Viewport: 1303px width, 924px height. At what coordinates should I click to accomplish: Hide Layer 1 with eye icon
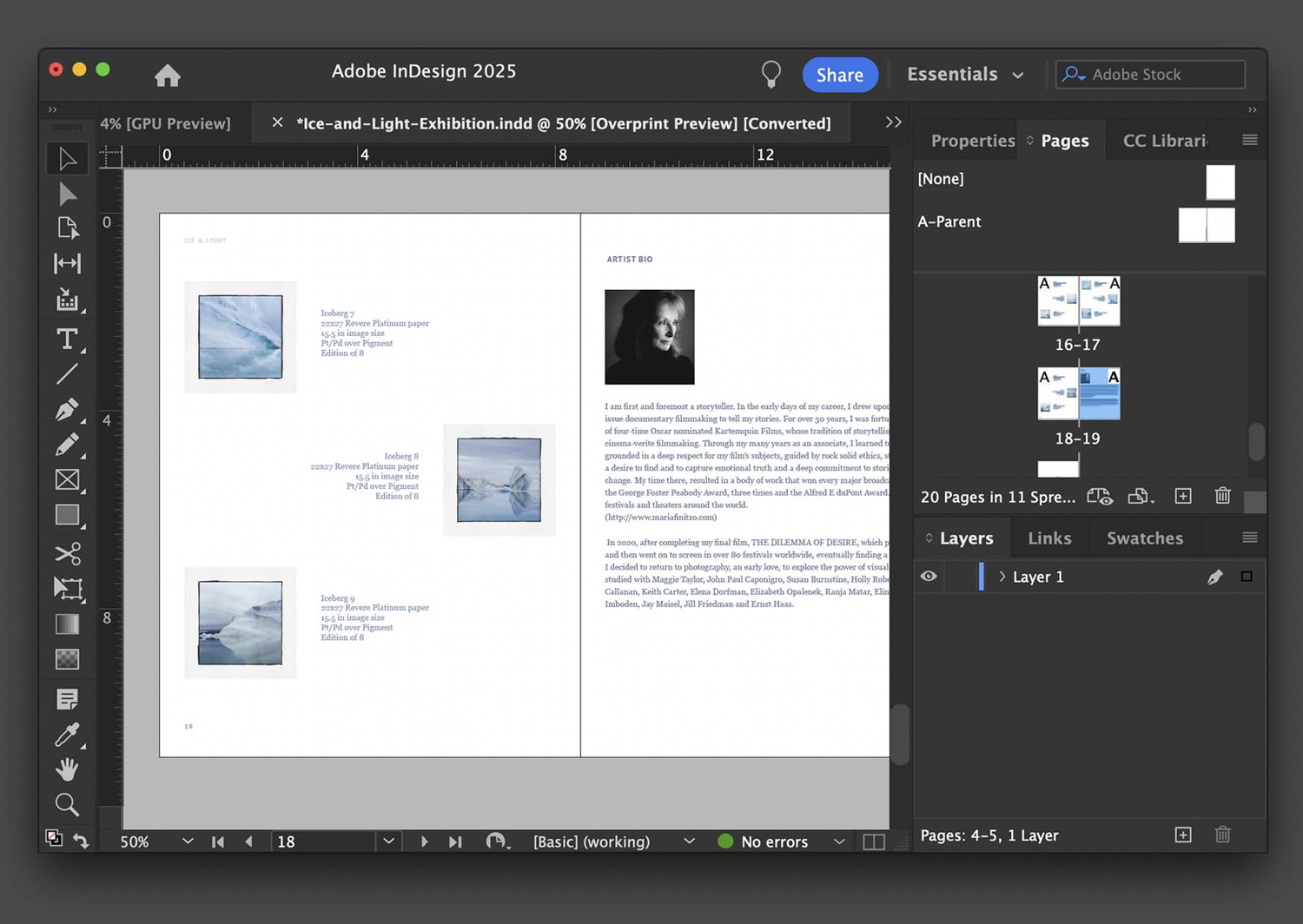(x=929, y=577)
